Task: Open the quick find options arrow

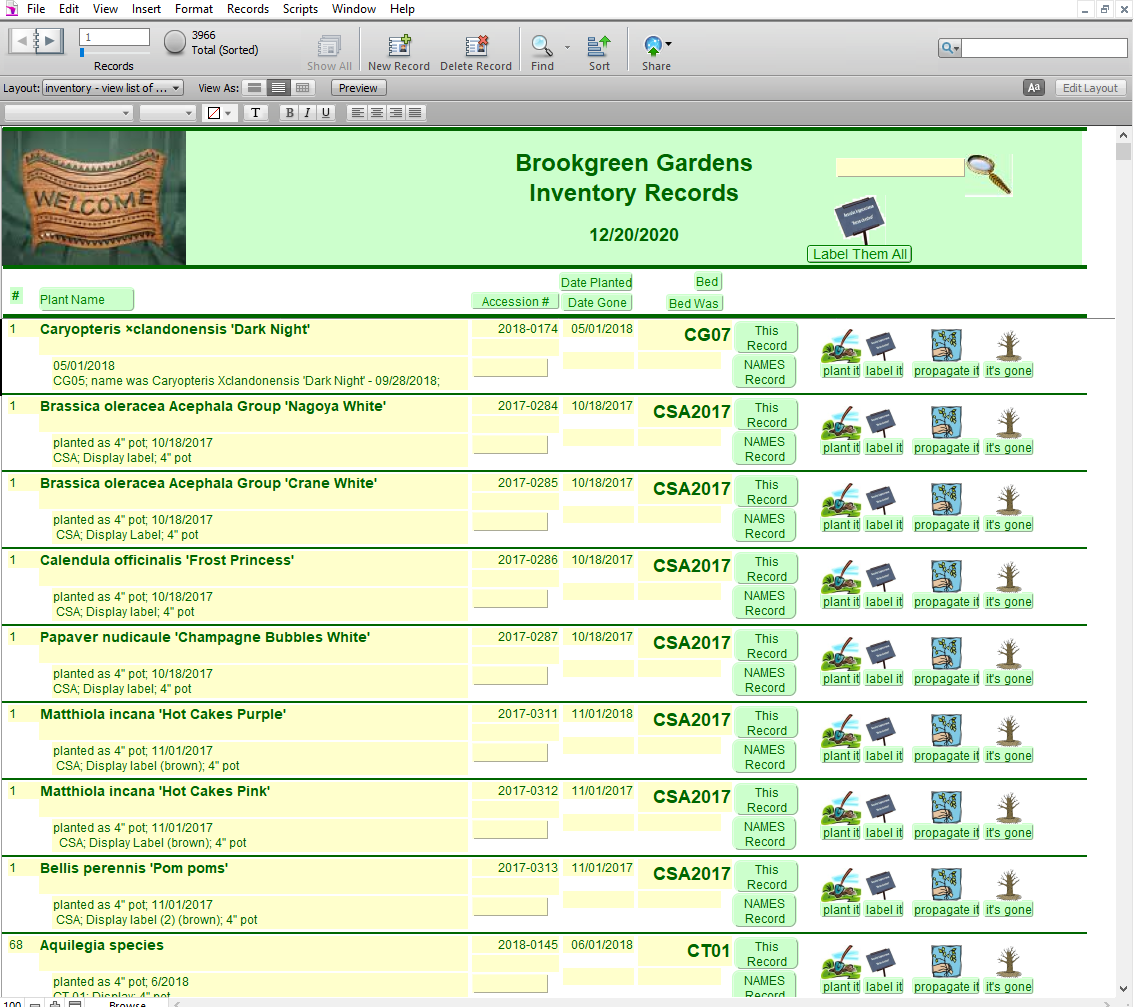Action: pos(956,49)
